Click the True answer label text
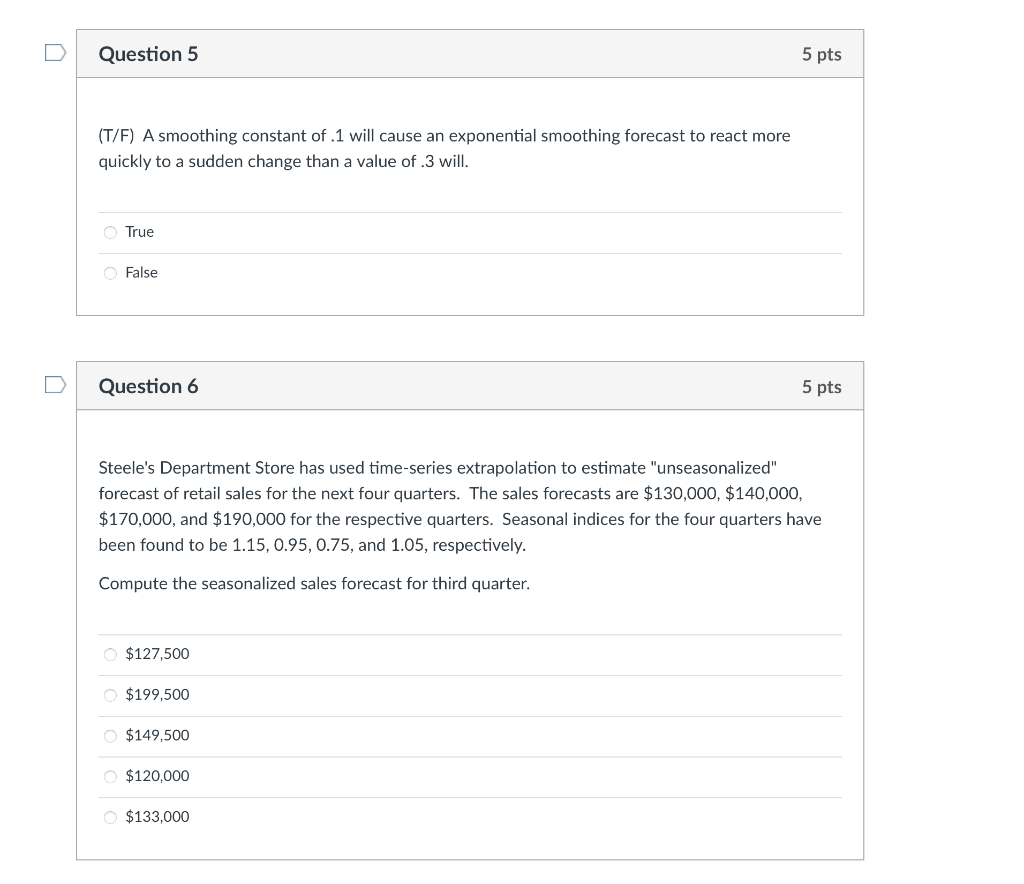1024x884 pixels. coord(140,231)
